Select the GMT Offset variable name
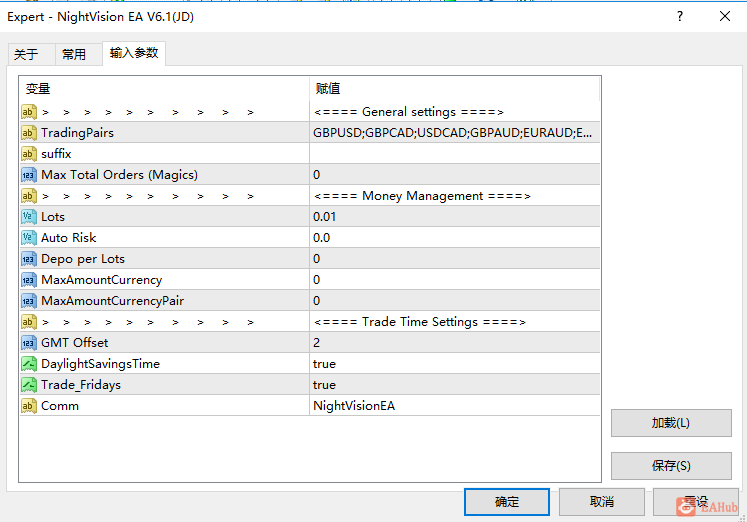 point(74,342)
